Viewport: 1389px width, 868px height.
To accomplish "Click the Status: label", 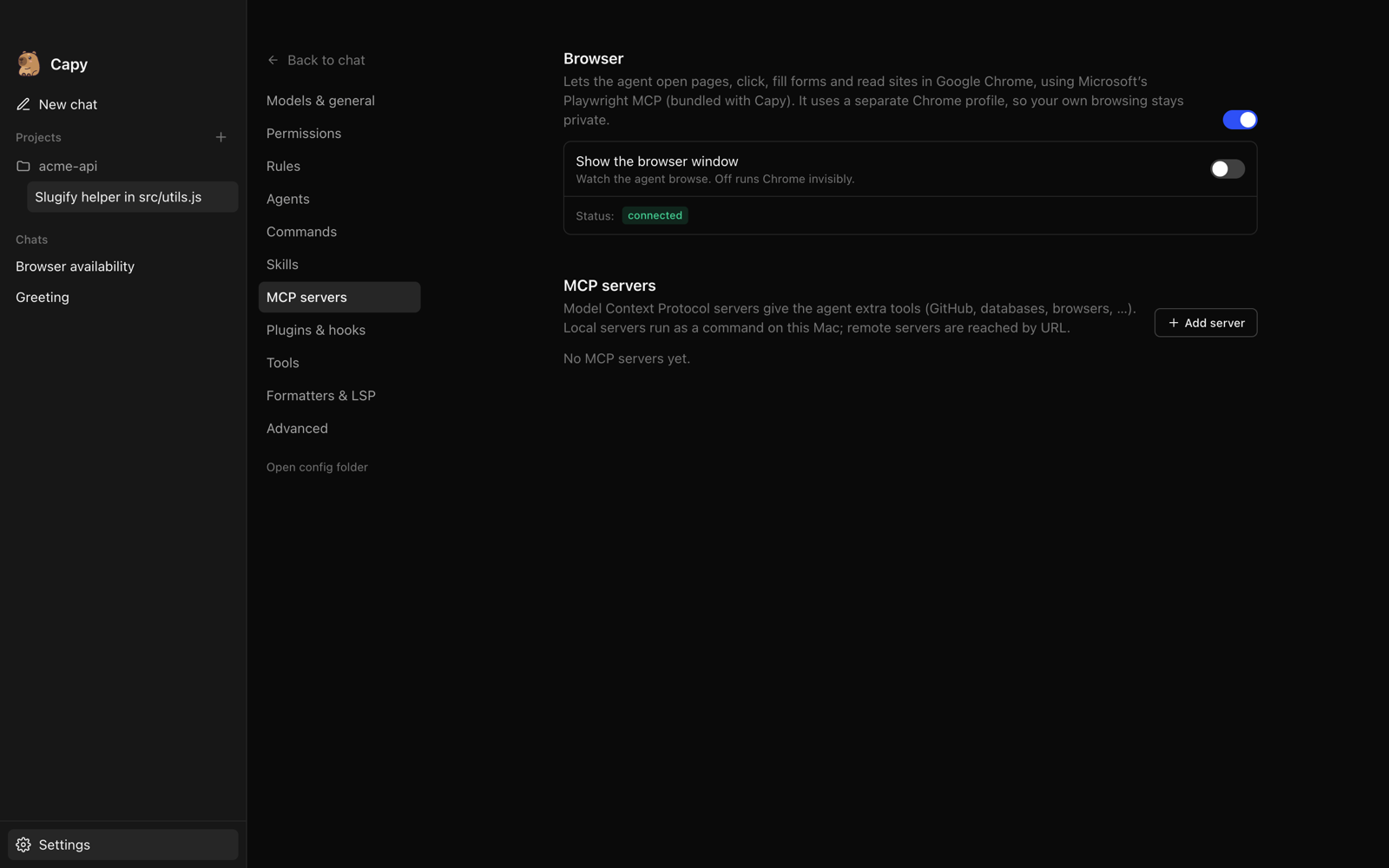I will (595, 216).
